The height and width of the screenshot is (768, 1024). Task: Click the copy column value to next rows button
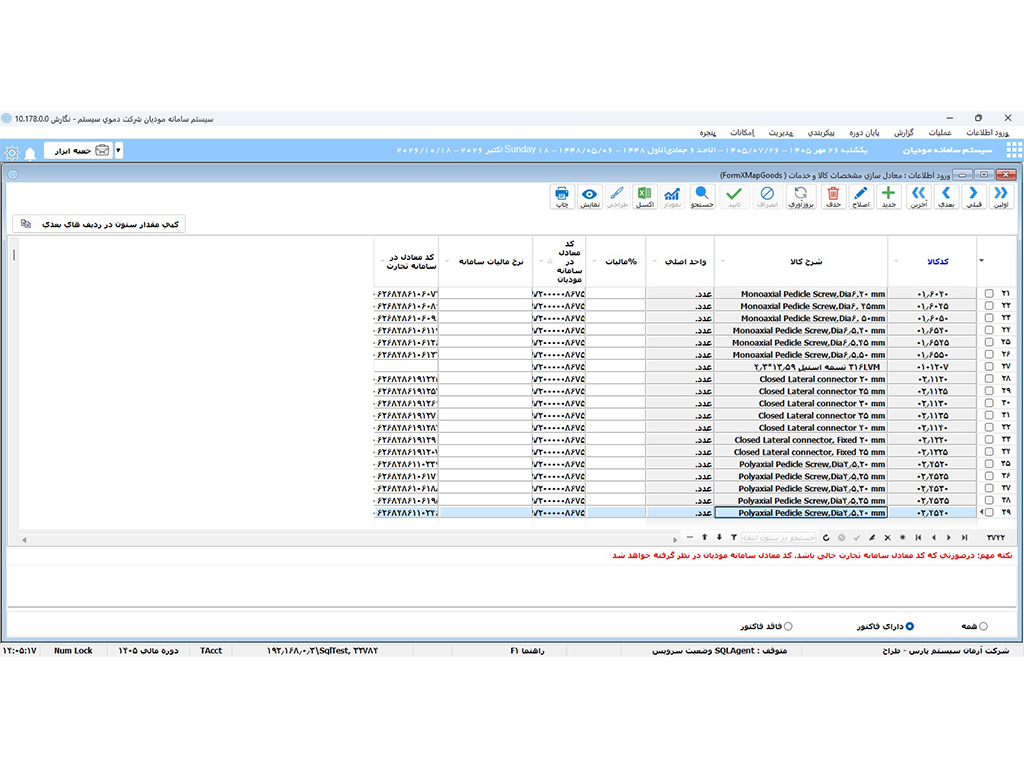[99, 224]
